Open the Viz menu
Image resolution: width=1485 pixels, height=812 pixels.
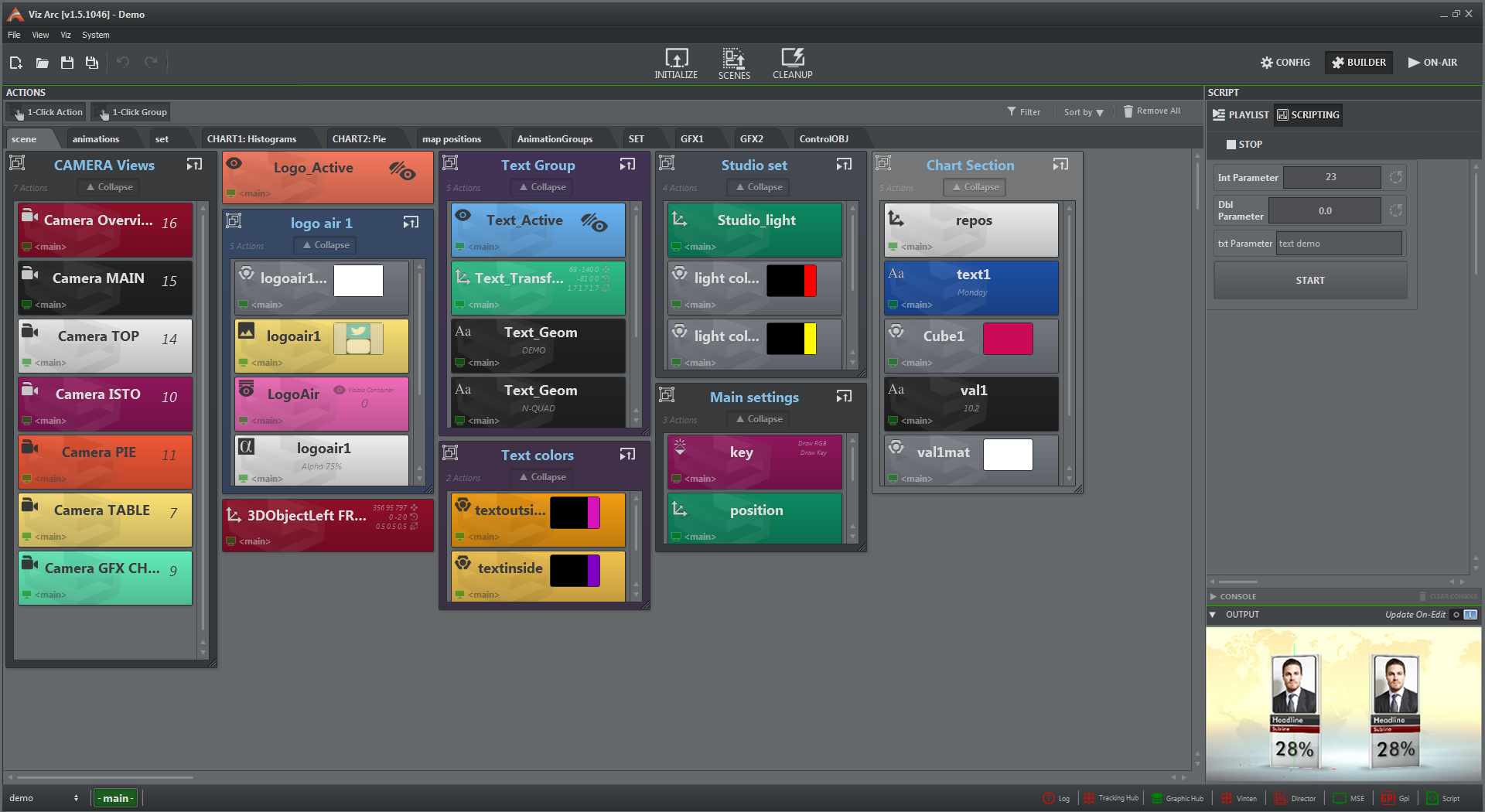tap(66, 35)
